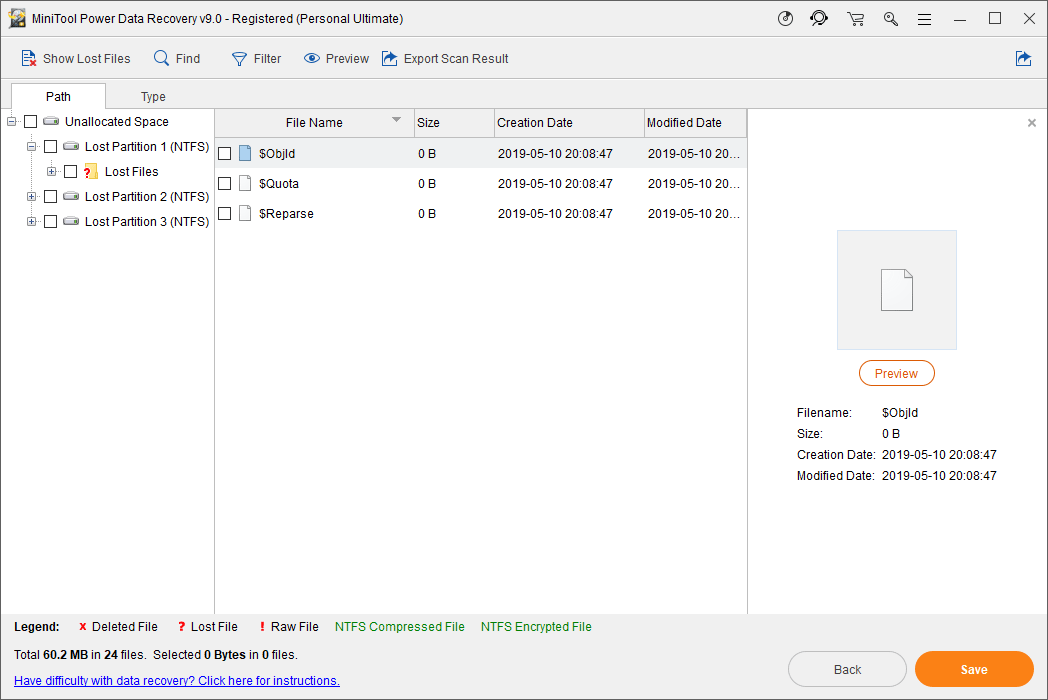
Task: Open the Show Lost Files tool
Action: (76, 58)
